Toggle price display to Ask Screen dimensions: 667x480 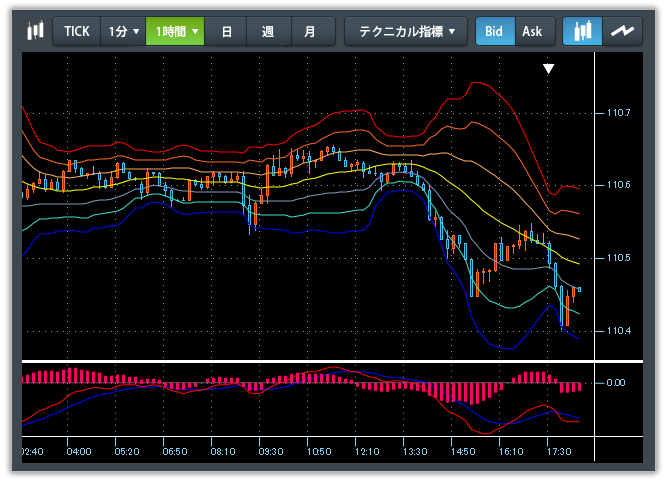coord(532,31)
